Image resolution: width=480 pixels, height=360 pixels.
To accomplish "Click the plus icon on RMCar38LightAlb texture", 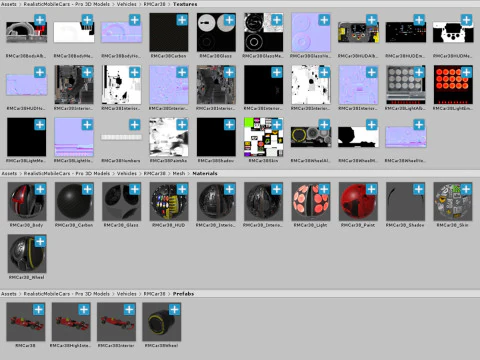I will pos(419,72).
